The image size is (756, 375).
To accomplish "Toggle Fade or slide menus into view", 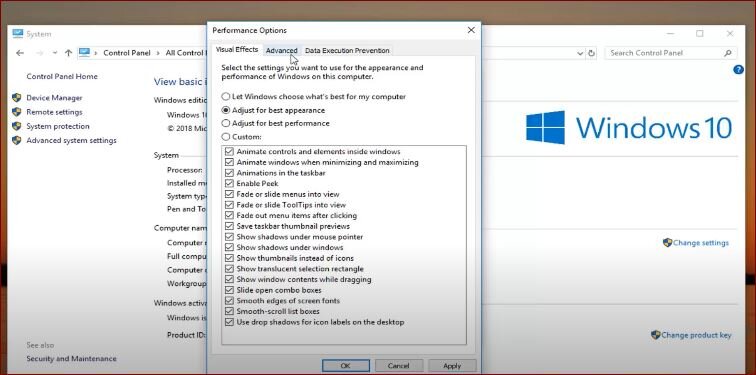I will pyautogui.click(x=229, y=194).
